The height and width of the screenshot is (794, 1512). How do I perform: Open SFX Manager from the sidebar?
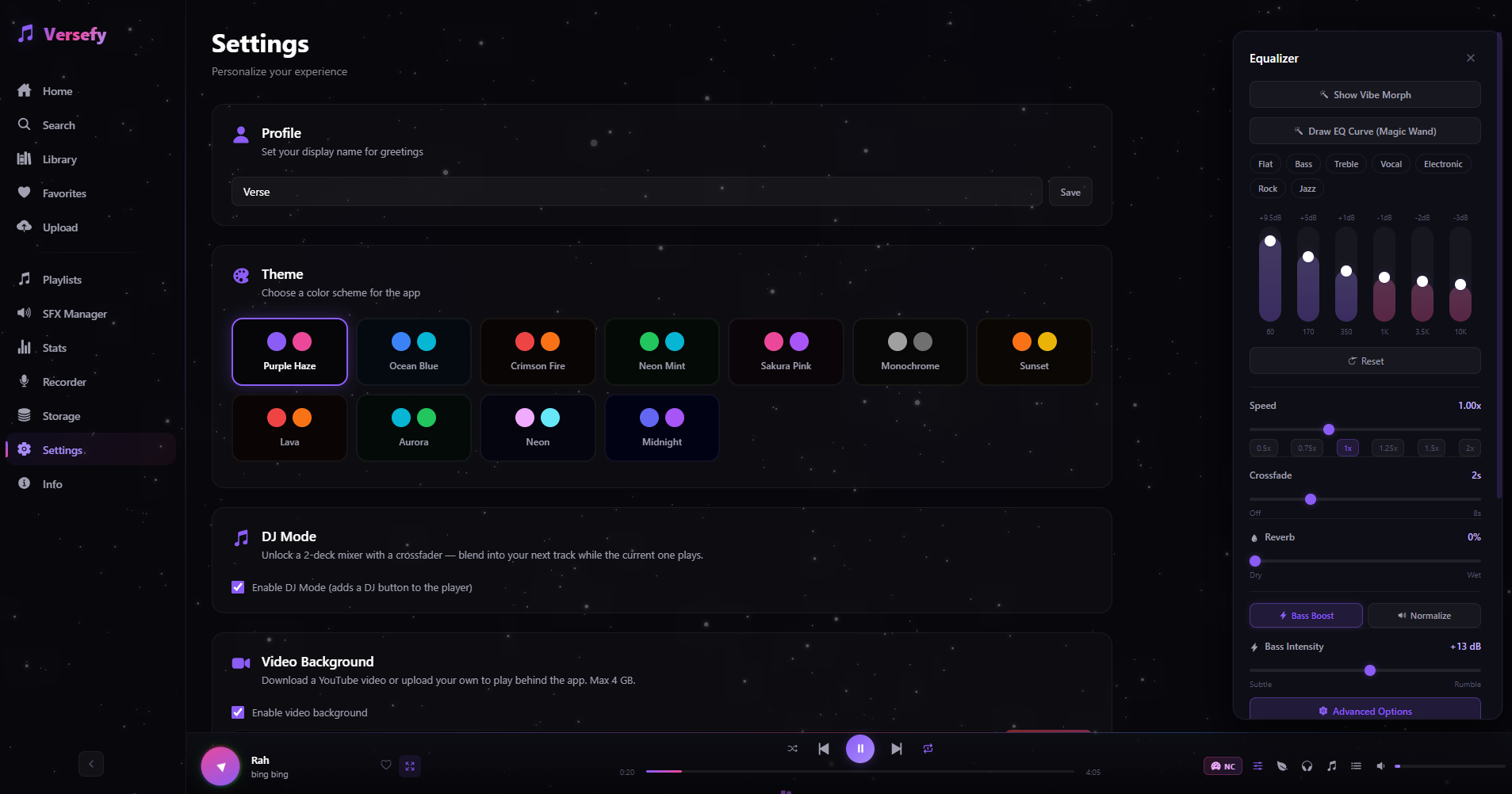(x=74, y=314)
